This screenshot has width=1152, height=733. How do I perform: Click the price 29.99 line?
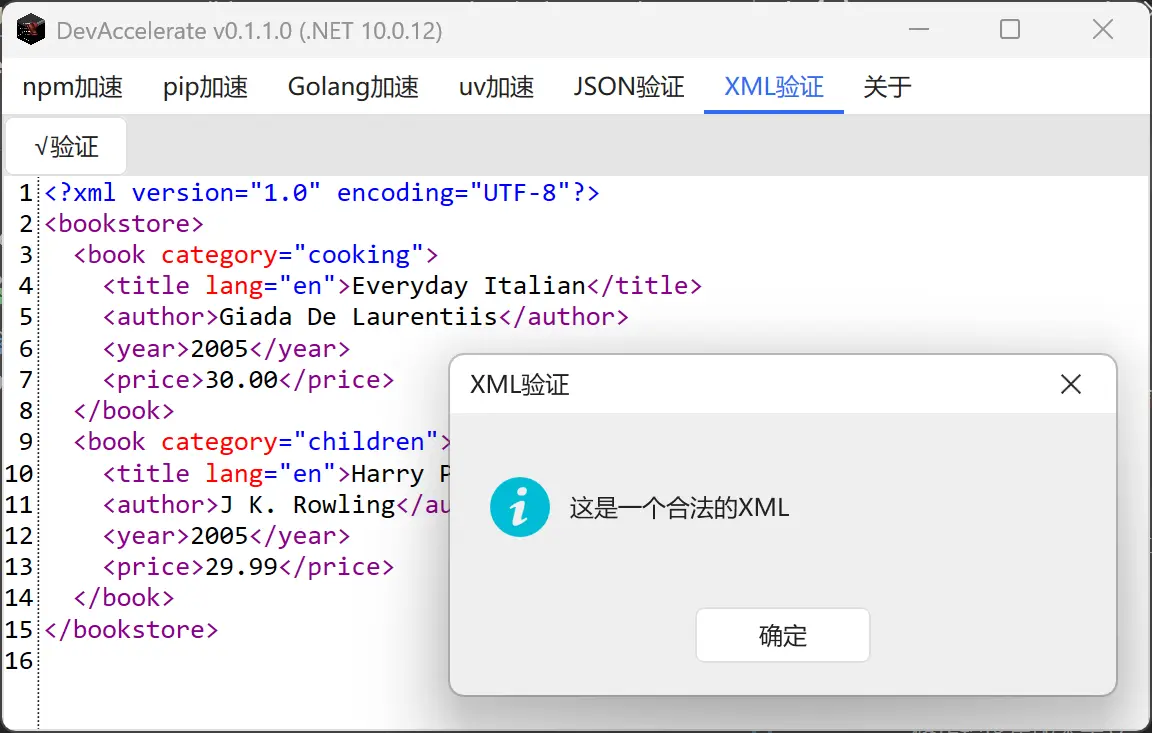248,567
